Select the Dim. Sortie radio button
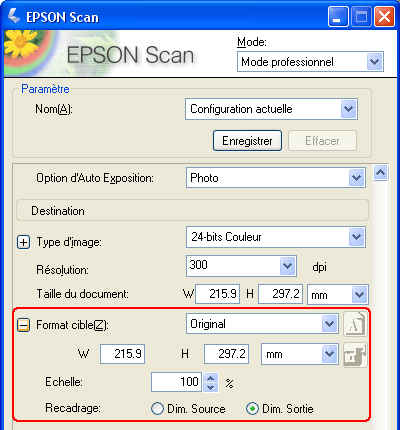Image resolution: width=400 pixels, height=430 pixels. pyautogui.click(x=252, y=408)
